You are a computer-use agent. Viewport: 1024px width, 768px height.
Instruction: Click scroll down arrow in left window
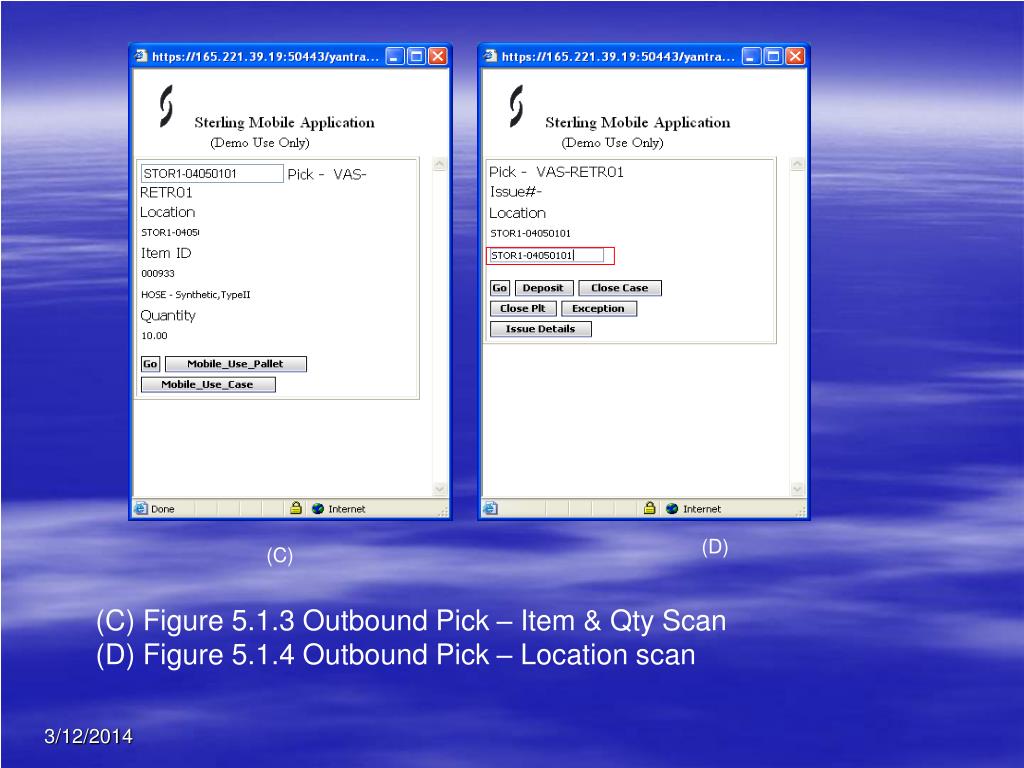click(440, 488)
